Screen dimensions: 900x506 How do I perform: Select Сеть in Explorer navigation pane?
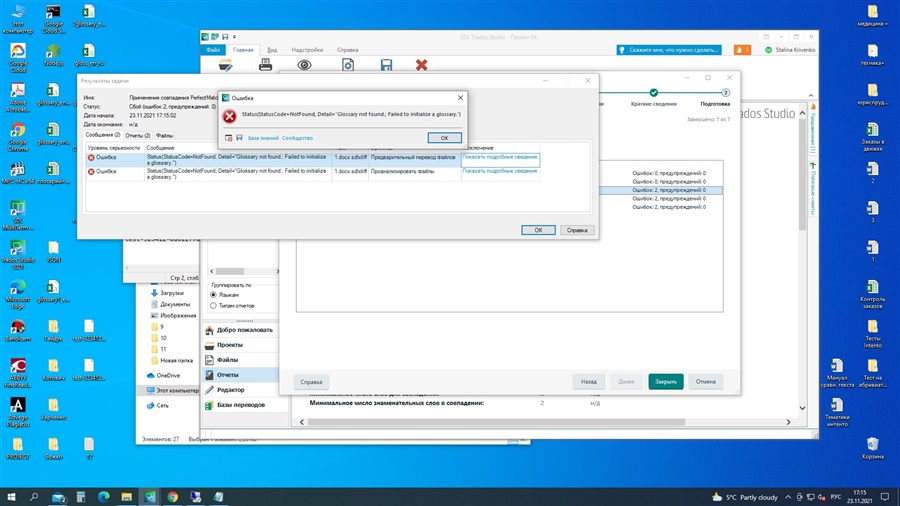(x=158, y=405)
